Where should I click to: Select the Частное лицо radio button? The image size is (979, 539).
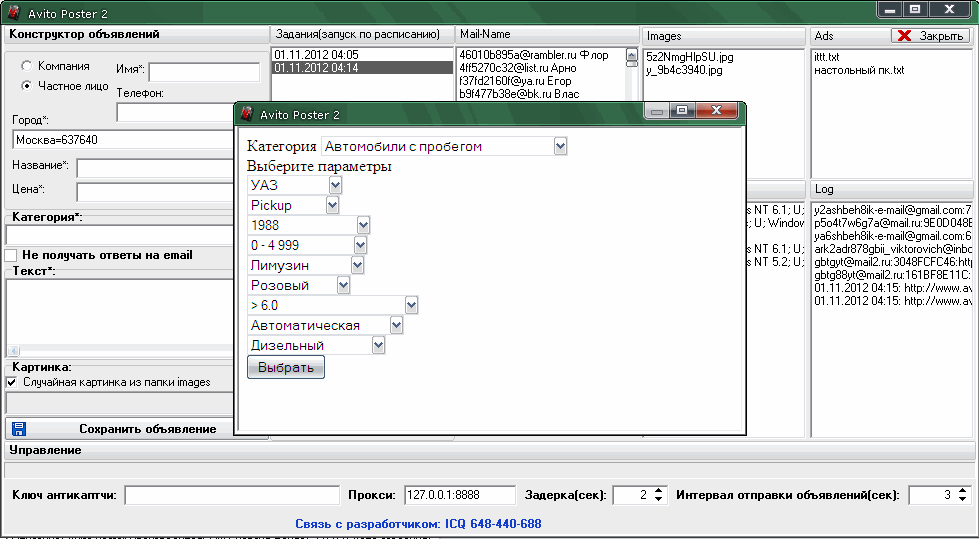[27, 86]
